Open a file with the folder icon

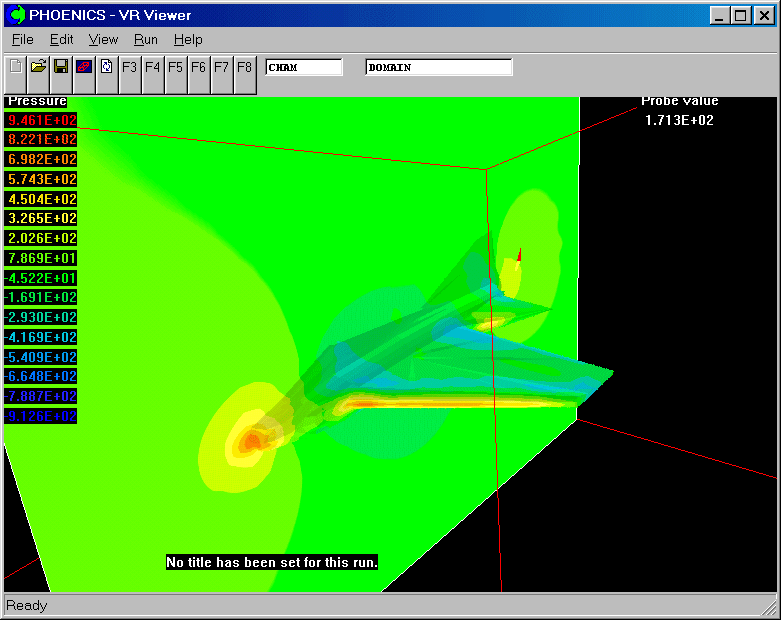38,67
